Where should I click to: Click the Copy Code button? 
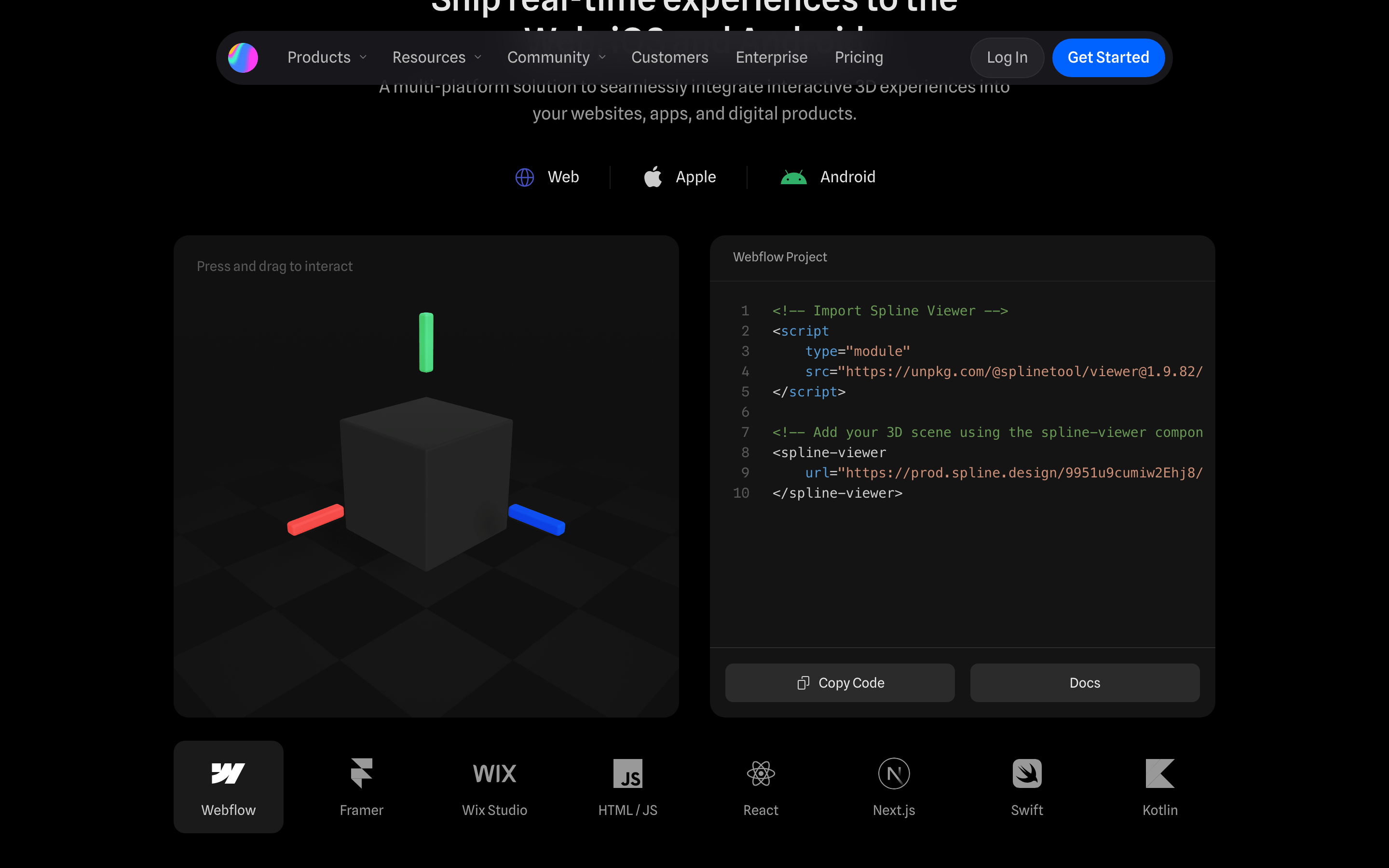[x=840, y=682]
